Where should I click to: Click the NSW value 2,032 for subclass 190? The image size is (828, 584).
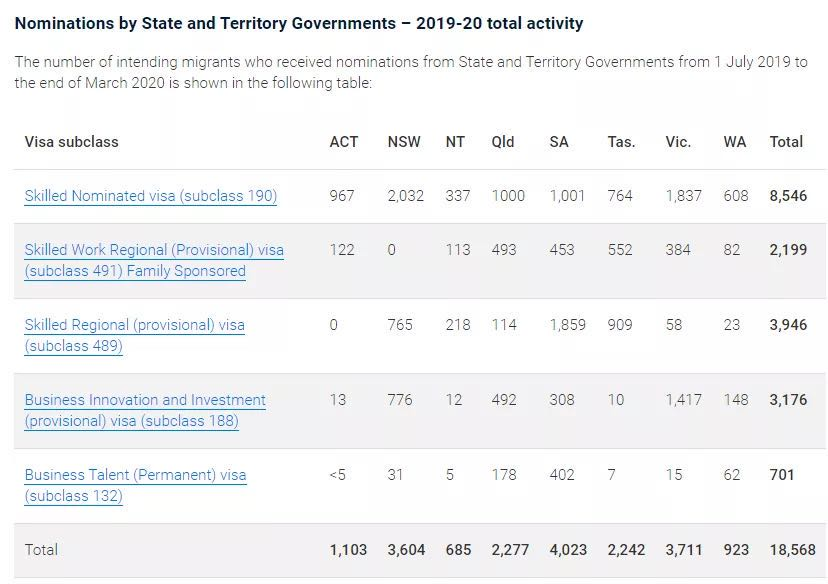405,196
